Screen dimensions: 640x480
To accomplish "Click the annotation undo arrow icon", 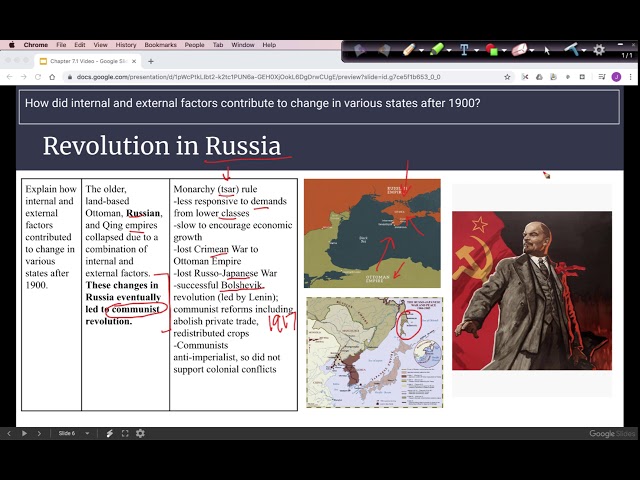I will click(359, 50).
